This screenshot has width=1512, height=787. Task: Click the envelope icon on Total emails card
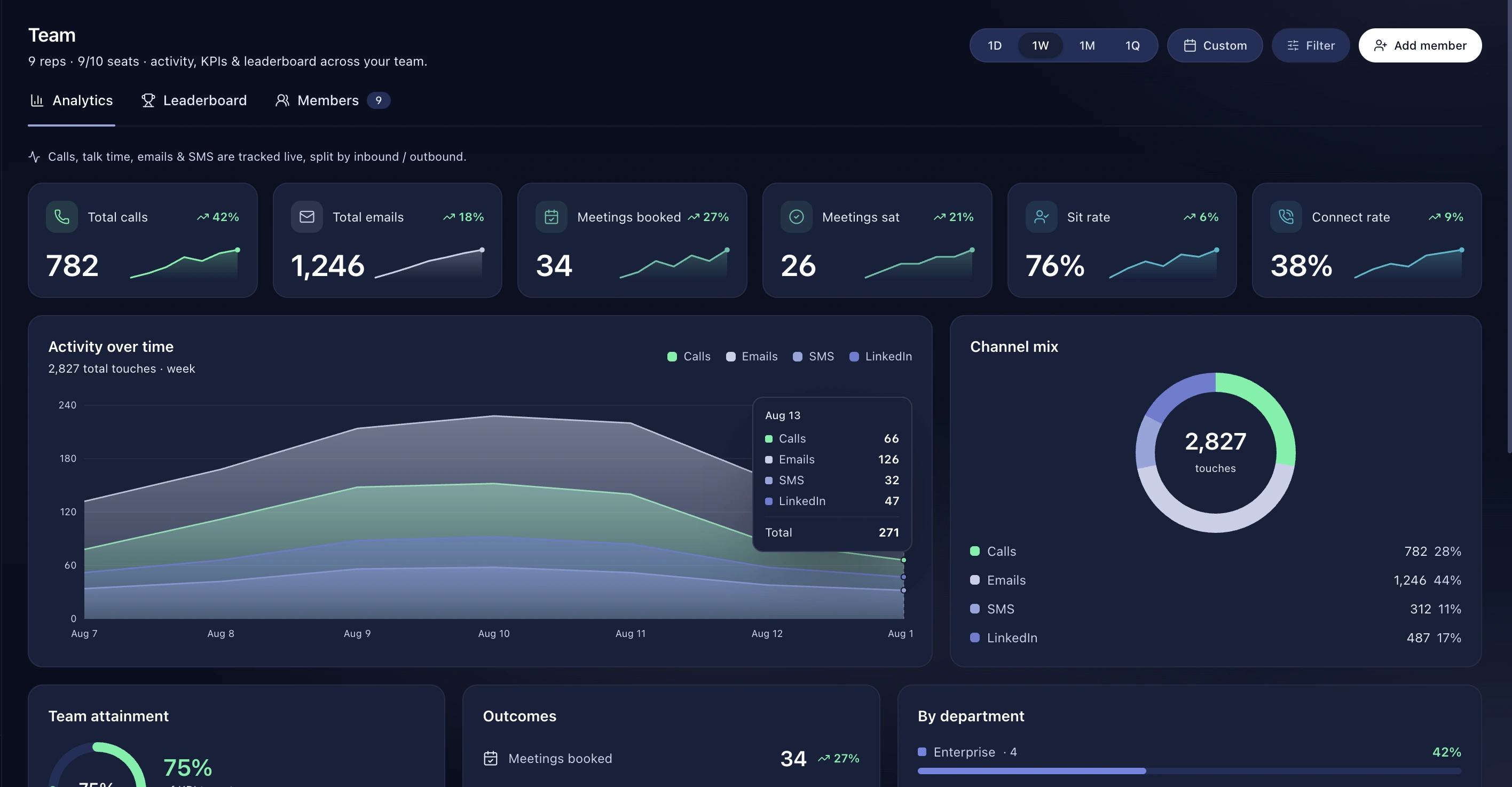point(307,217)
